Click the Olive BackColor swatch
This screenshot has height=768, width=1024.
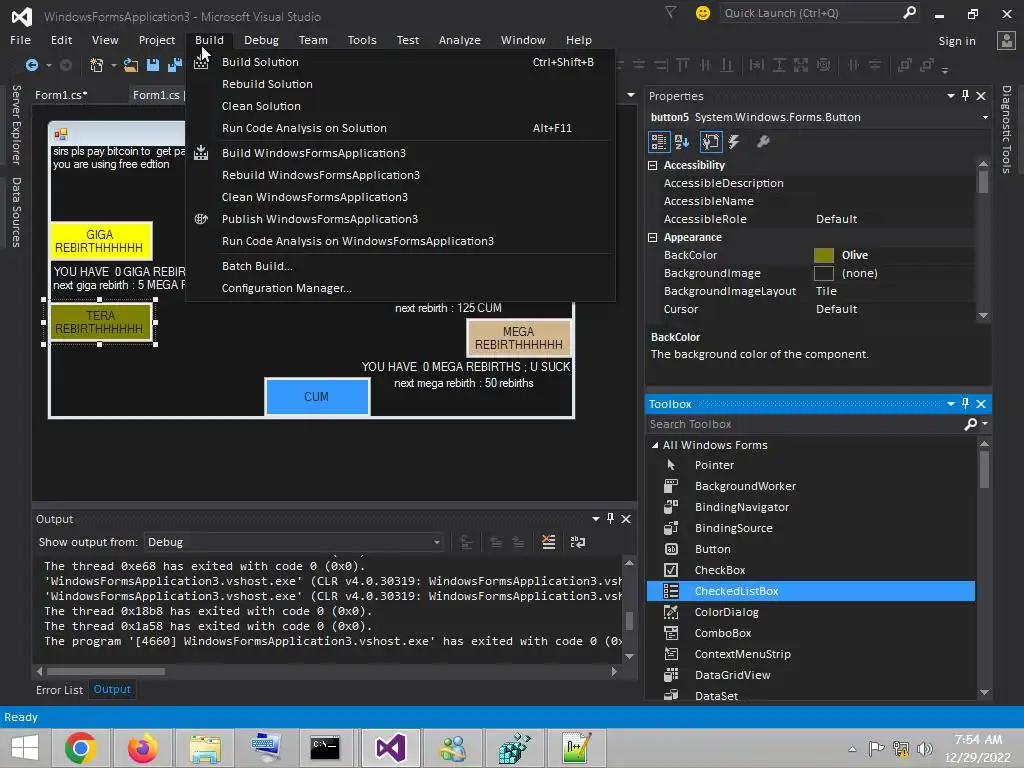824,255
